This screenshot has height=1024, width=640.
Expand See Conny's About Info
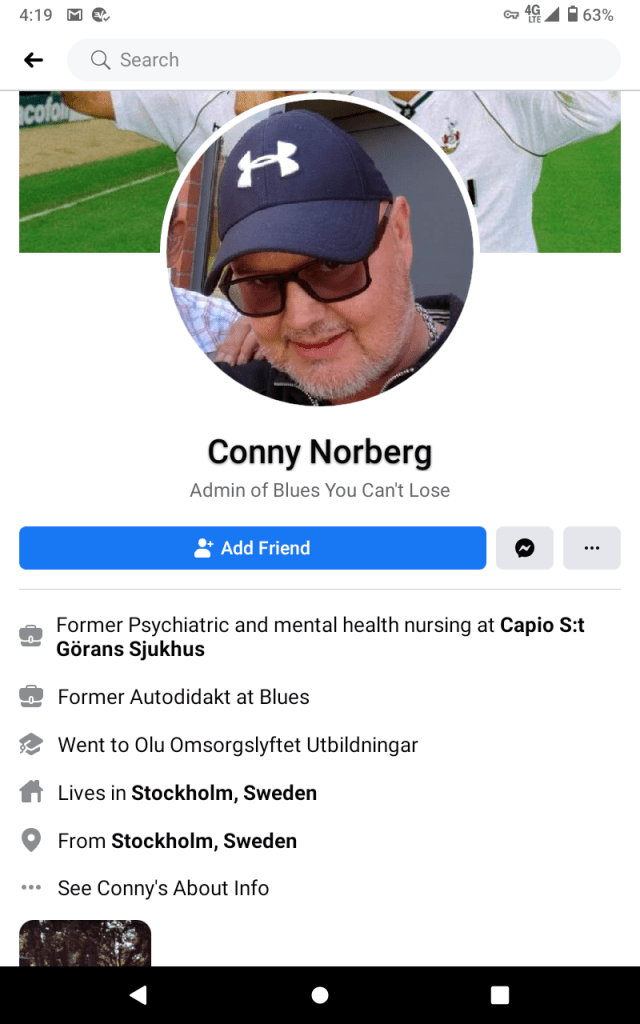[x=163, y=888]
